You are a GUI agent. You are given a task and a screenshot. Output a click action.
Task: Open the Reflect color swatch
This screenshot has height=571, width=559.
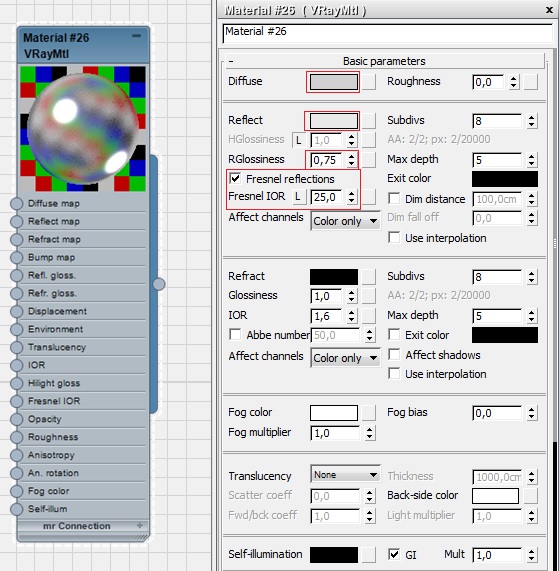coord(334,121)
